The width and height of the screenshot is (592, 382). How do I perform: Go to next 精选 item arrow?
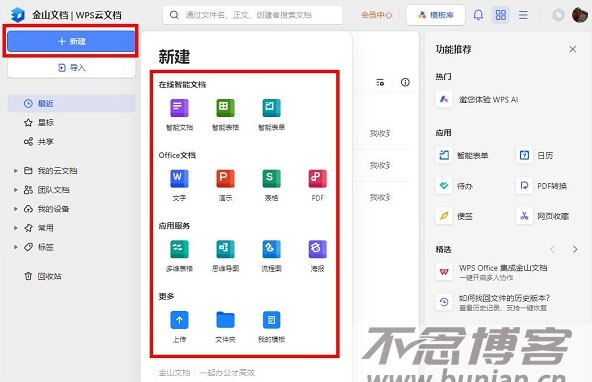pyautogui.click(x=575, y=249)
